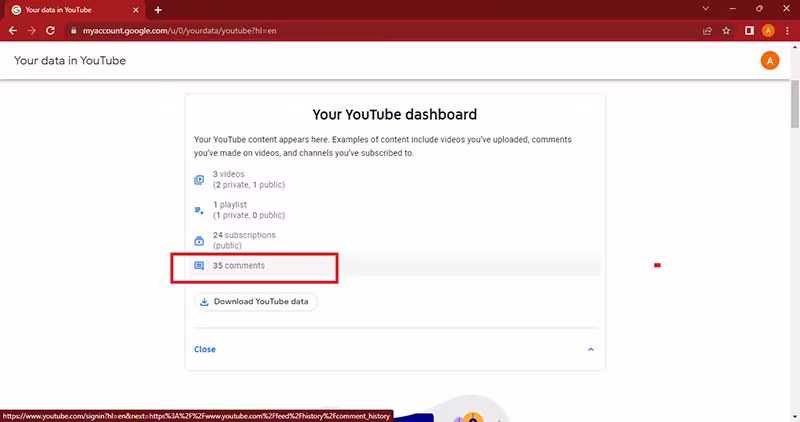Viewport: 800px width, 422px height.
Task: Open the tab search dropdown arrow
Action: coord(706,9)
